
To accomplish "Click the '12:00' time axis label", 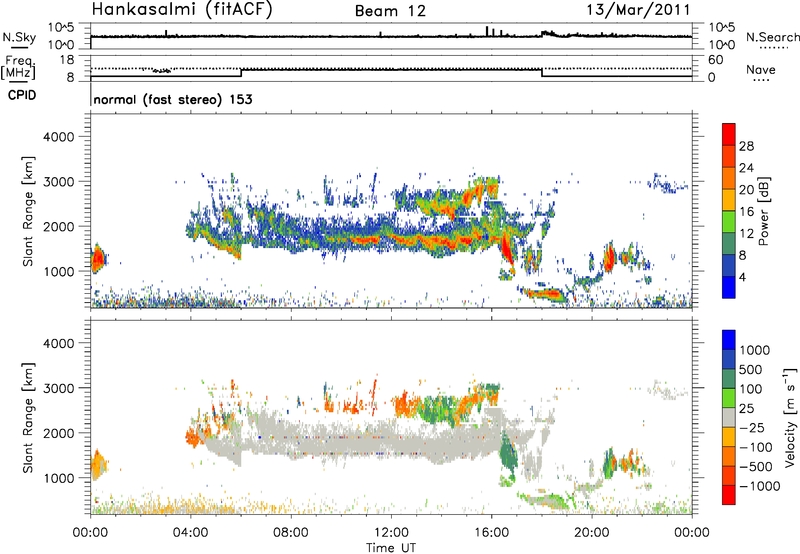I will point(391,533).
